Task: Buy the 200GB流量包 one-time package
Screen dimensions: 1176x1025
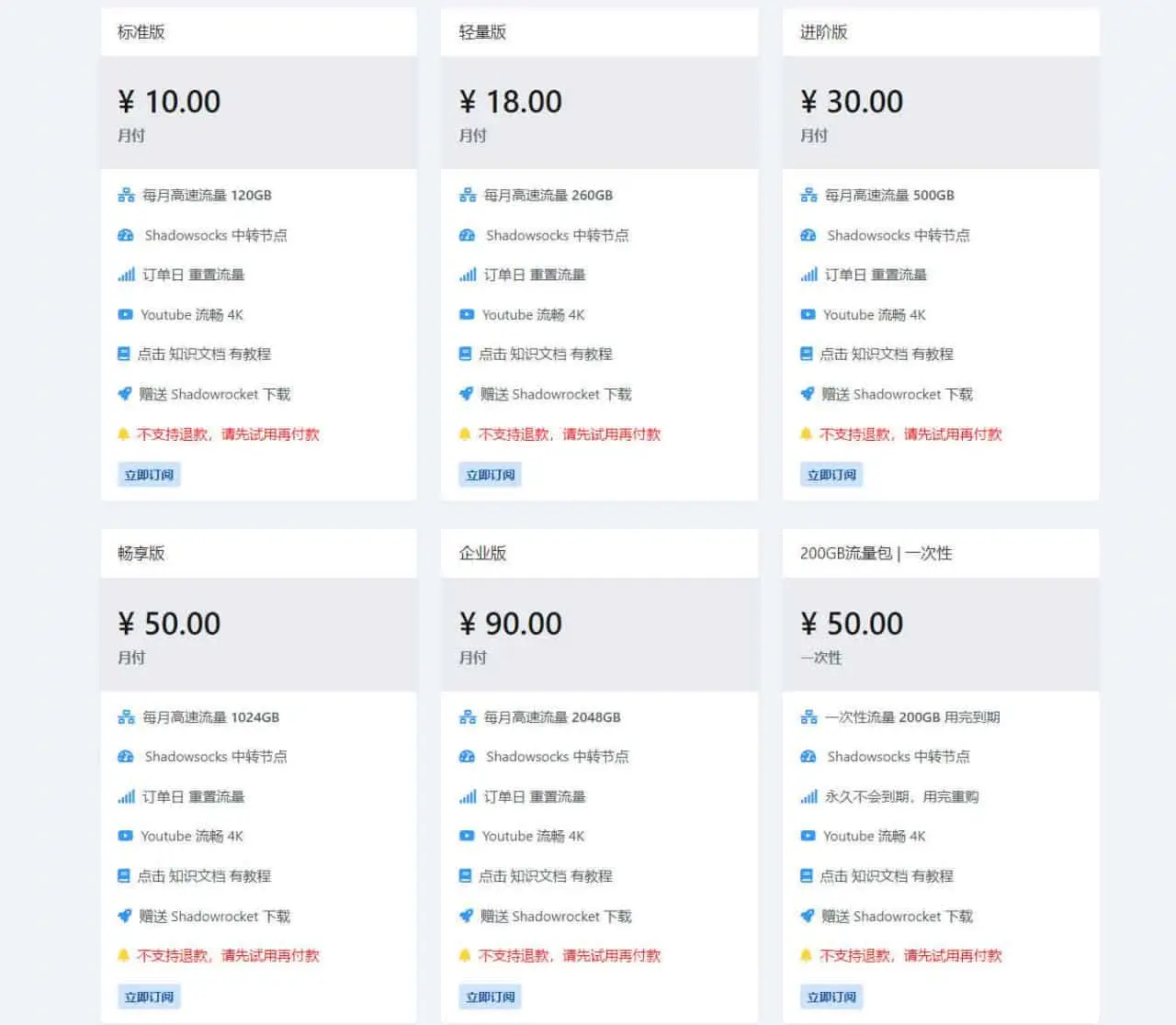Action: [x=831, y=997]
